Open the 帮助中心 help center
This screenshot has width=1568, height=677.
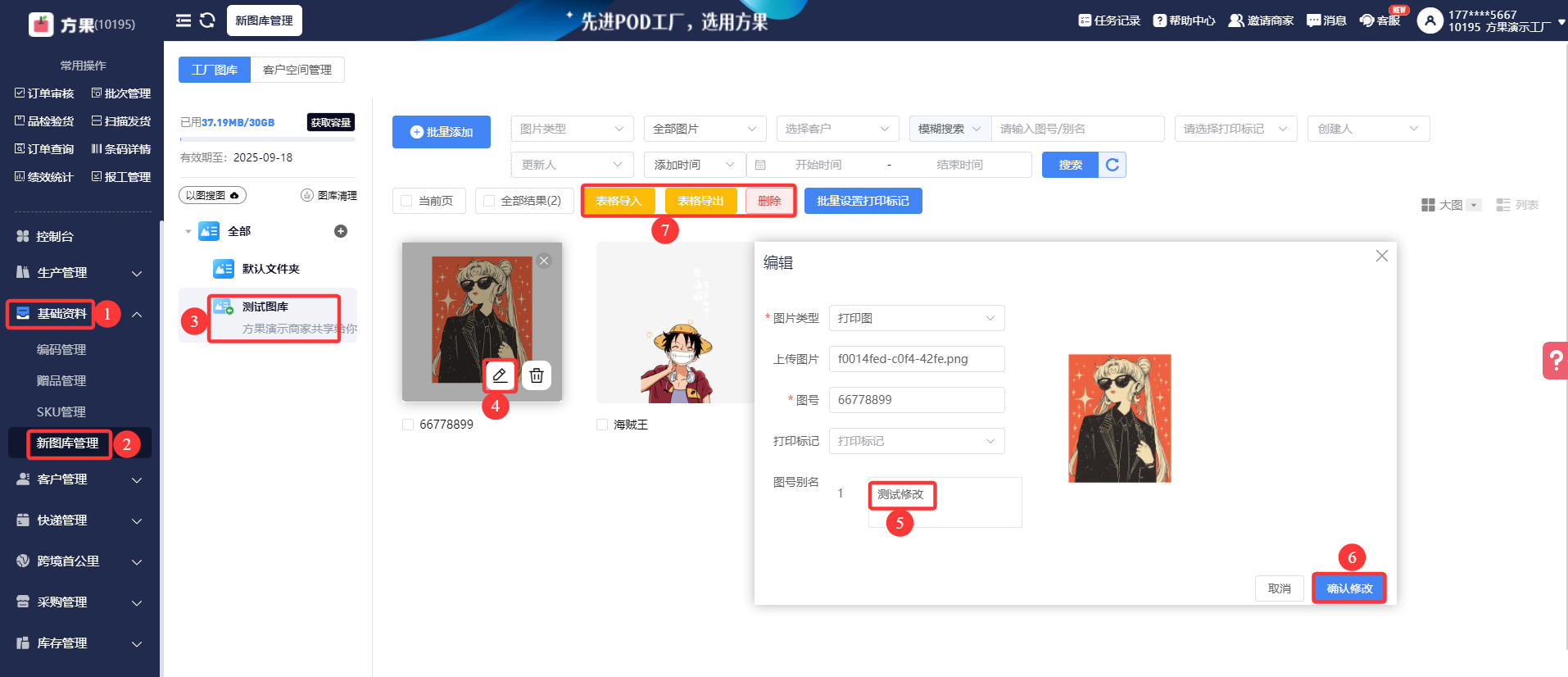pyautogui.click(x=1184, y=20)
